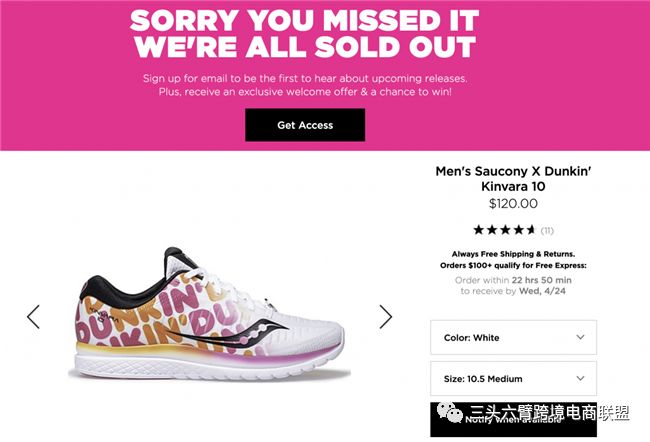The width and height of the screenshot is (650, 442).
Task: Advance to next shoe image with right arrow
Action: click(x=386, y=317)
